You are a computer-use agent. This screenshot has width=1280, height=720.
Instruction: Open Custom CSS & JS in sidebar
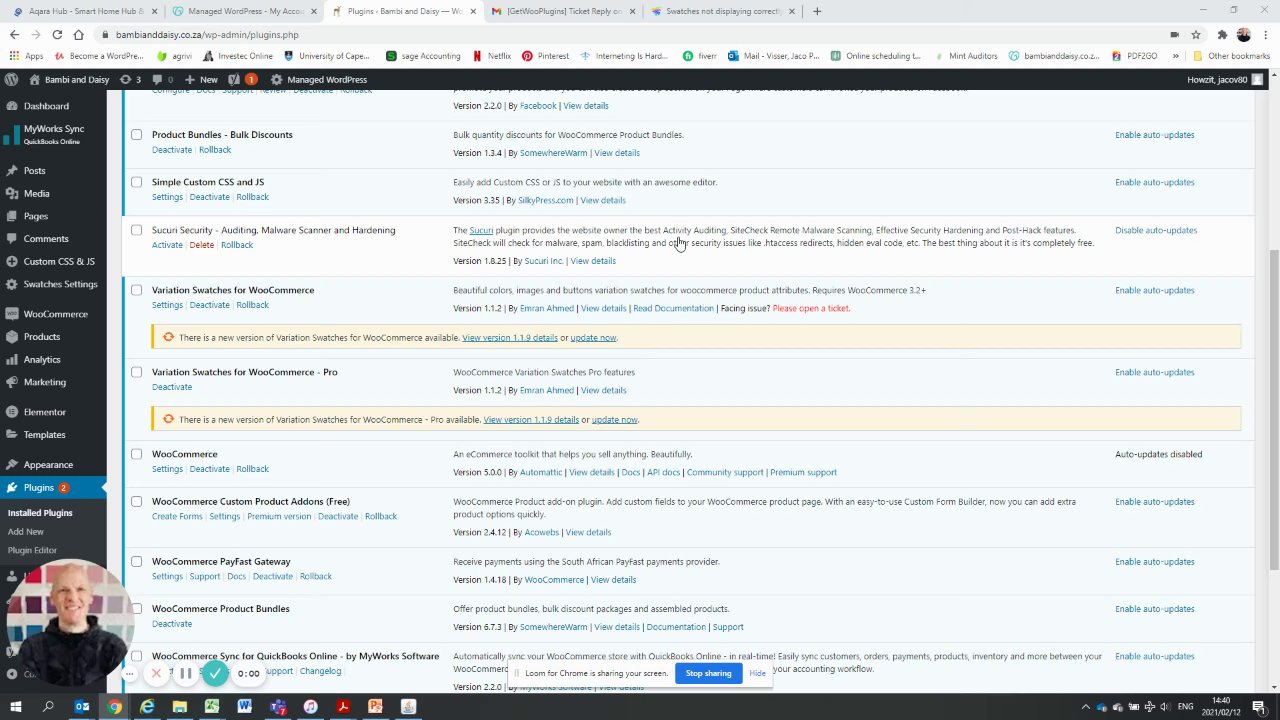tap(59, 262)
